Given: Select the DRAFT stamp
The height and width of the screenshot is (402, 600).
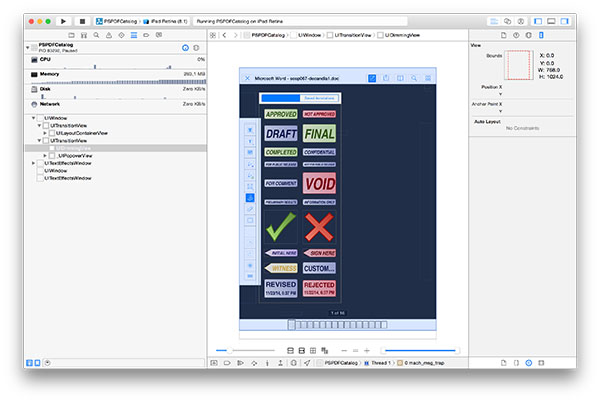Looking at the screenshot, I should pyautogui.click(x=280, y=133).
